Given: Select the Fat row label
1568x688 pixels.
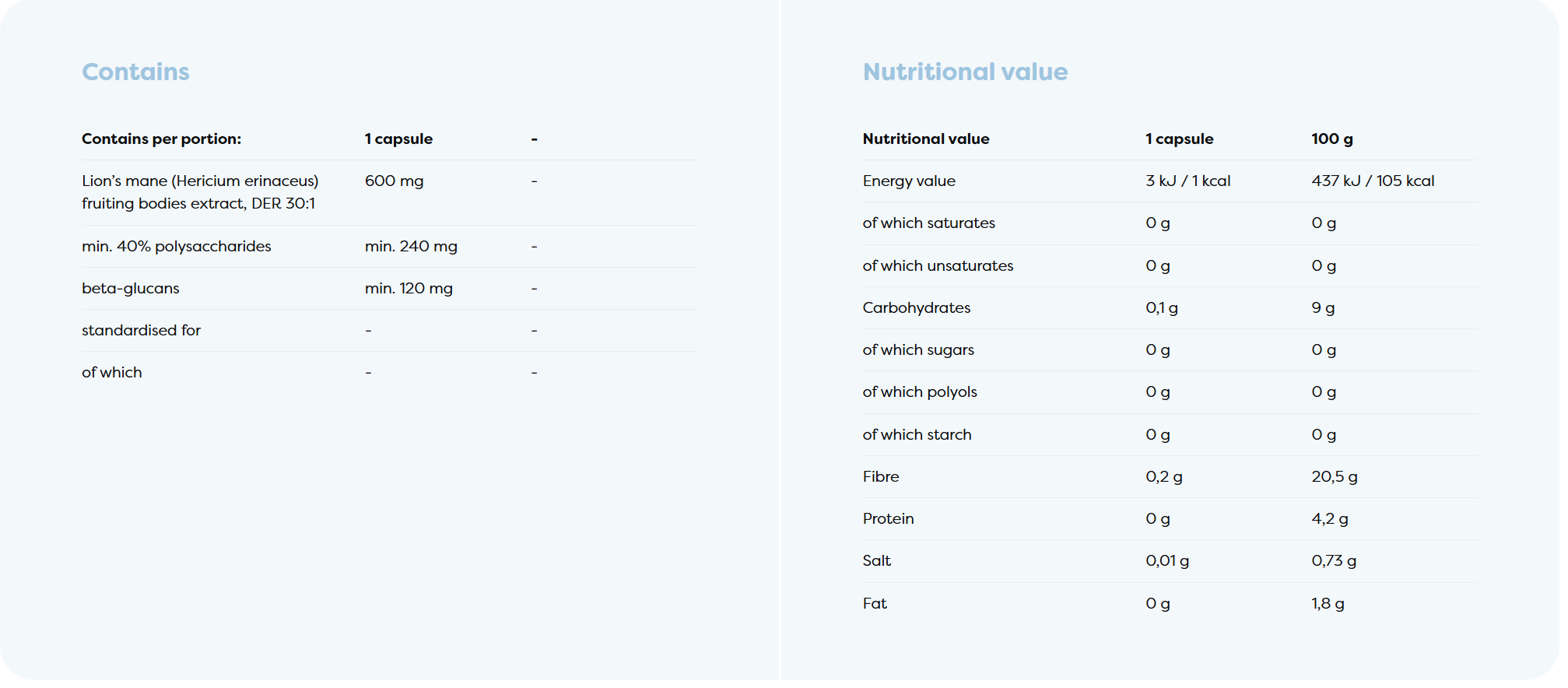Looking at the screenshot, I should click(874, 604).
